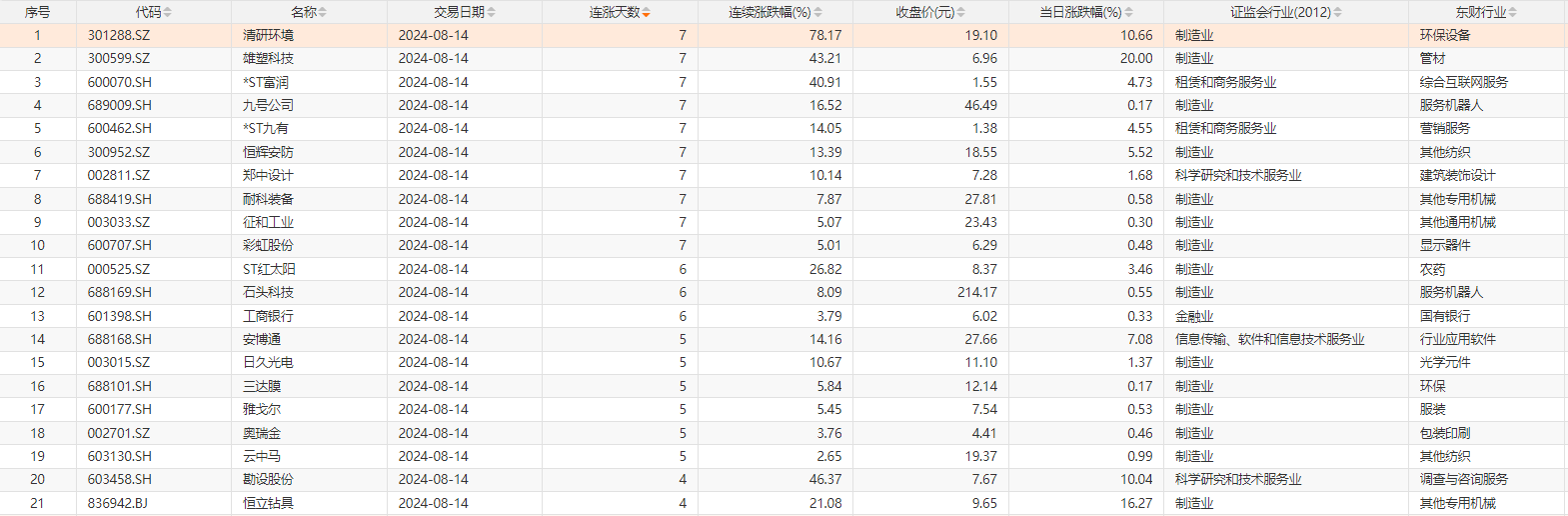Select stock name 雄塑科技
The height and width of the screenshot is (516, 1568).
click(268, 58)
